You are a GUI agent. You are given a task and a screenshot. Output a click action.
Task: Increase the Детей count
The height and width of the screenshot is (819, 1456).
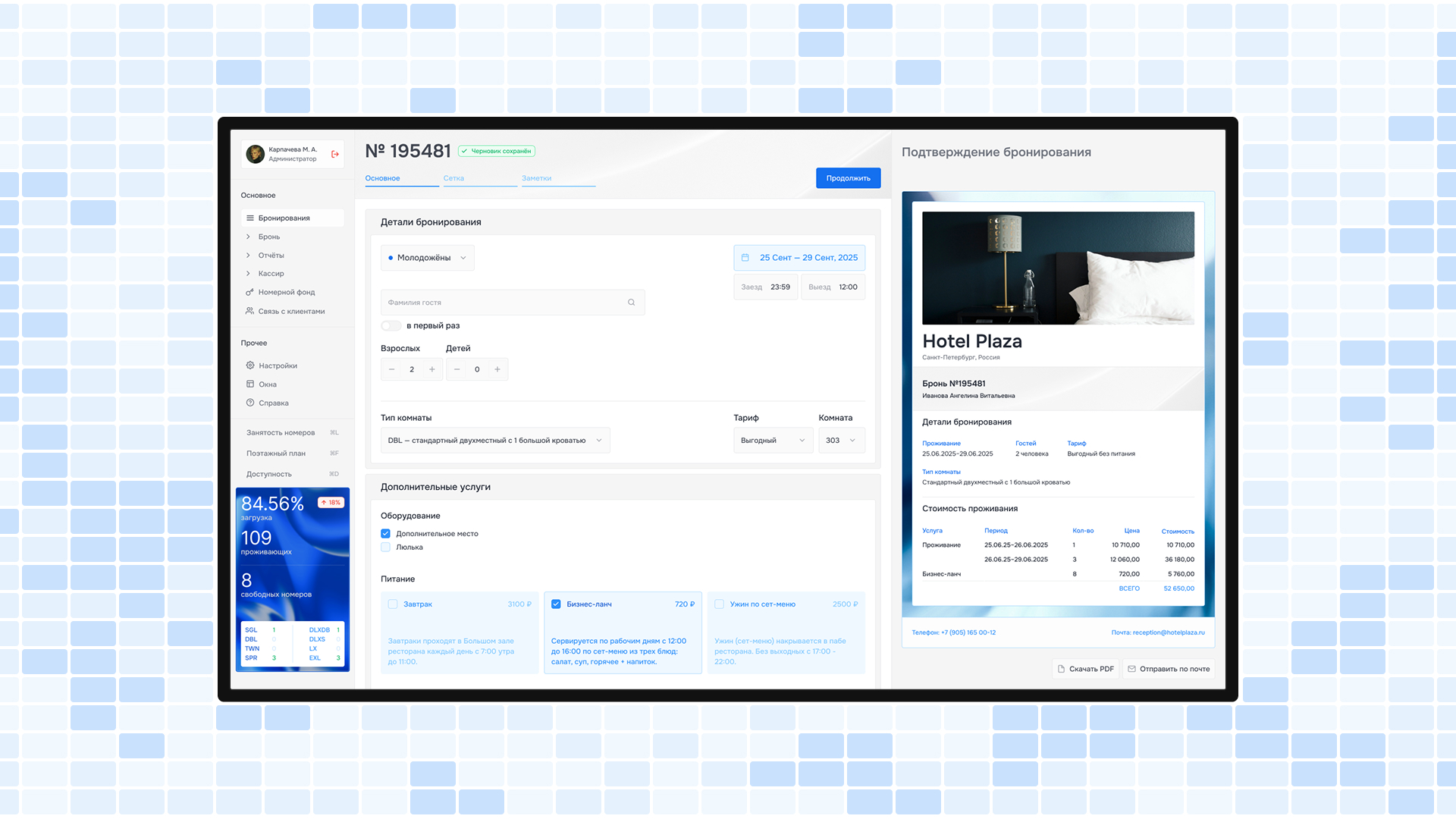[497, 369]
